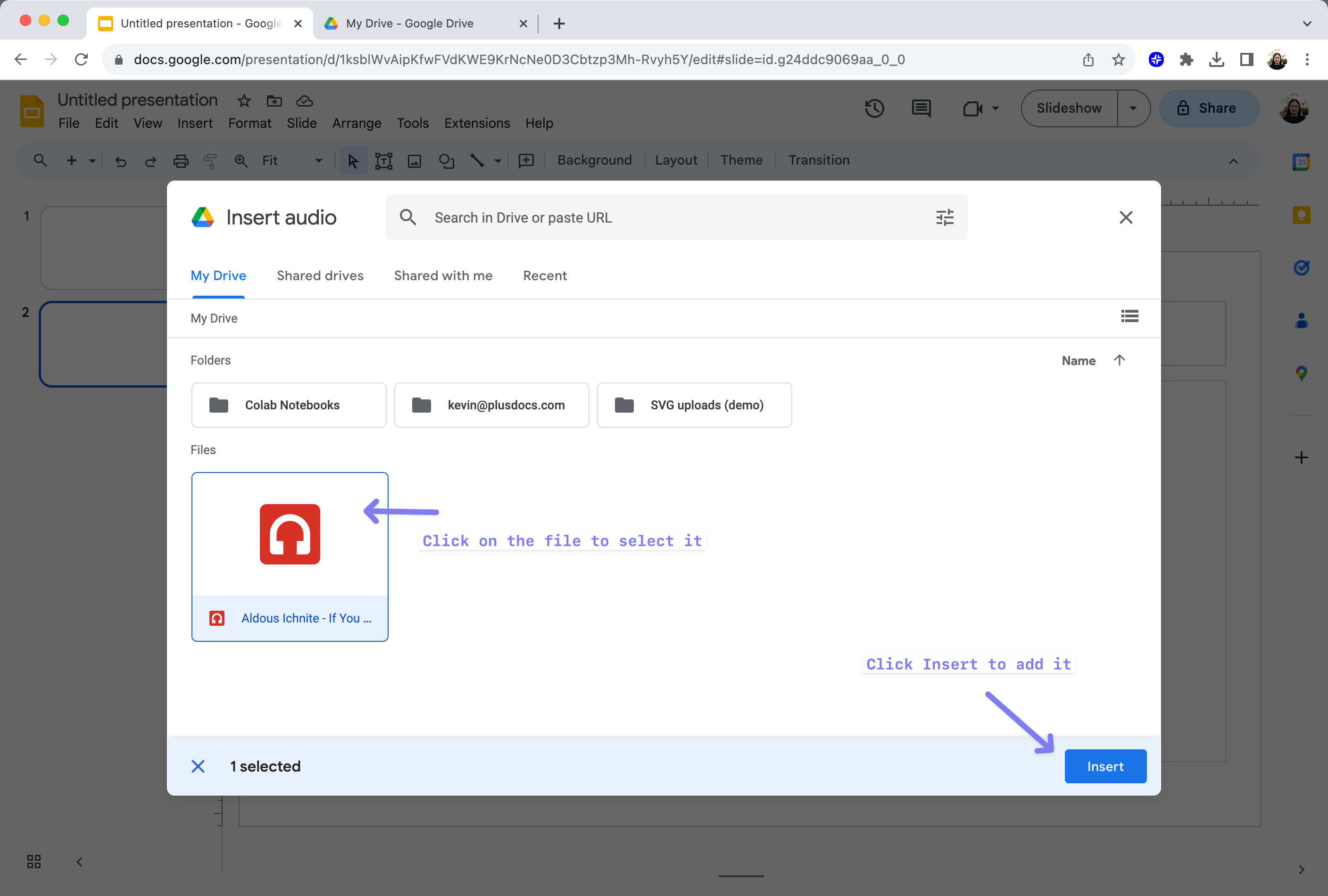The image size is (1328, 896).
Task: Open the Recent tab
Action: coord(545,275)
